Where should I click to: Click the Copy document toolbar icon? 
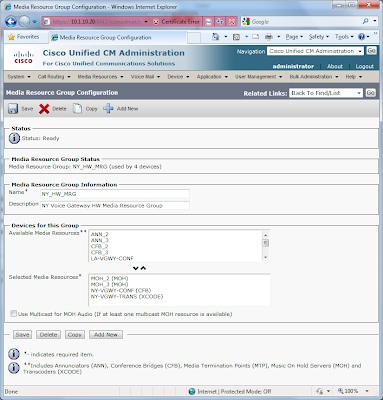[77, 109]
